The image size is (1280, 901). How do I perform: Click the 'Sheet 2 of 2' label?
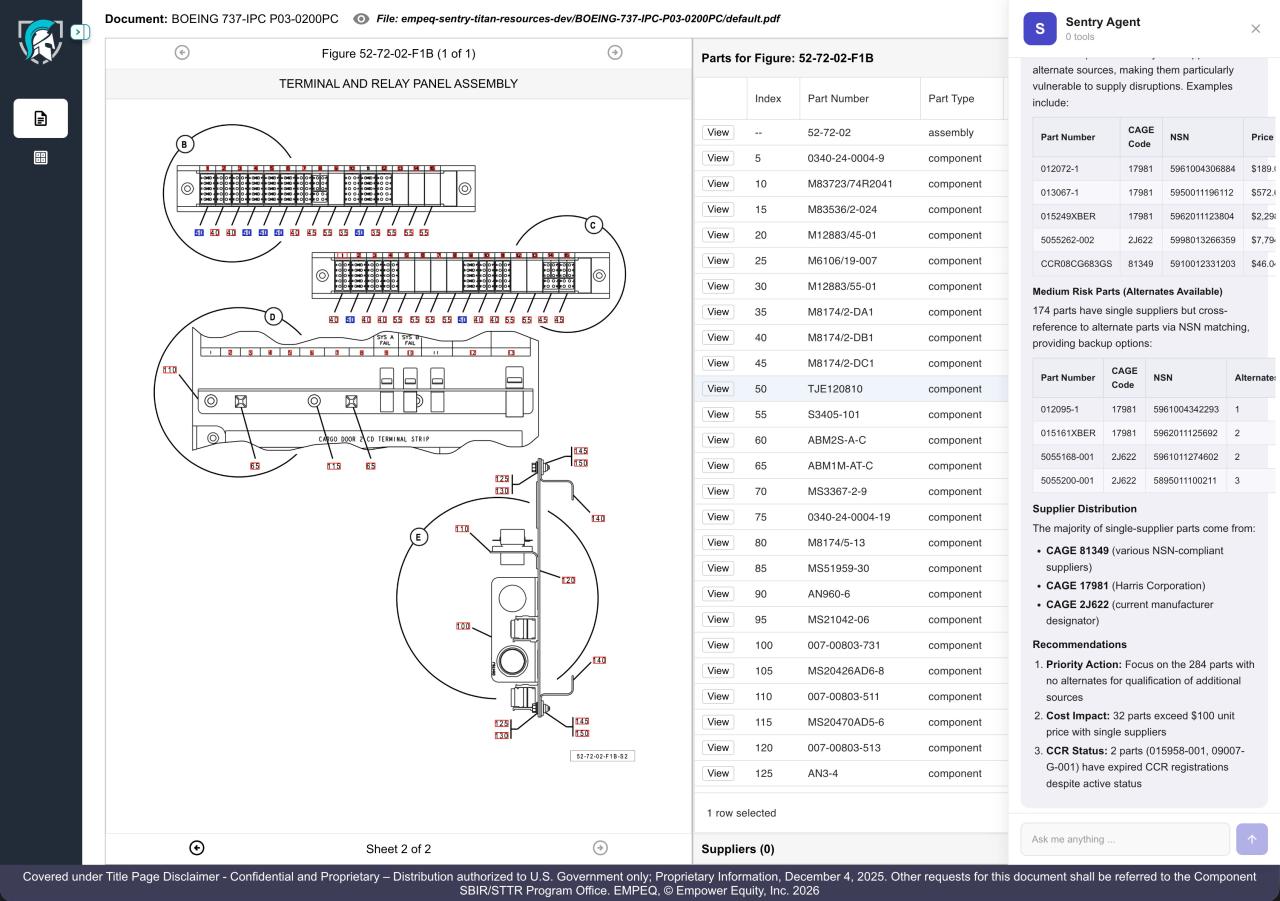pyautogui.click(x=398, y=849)
